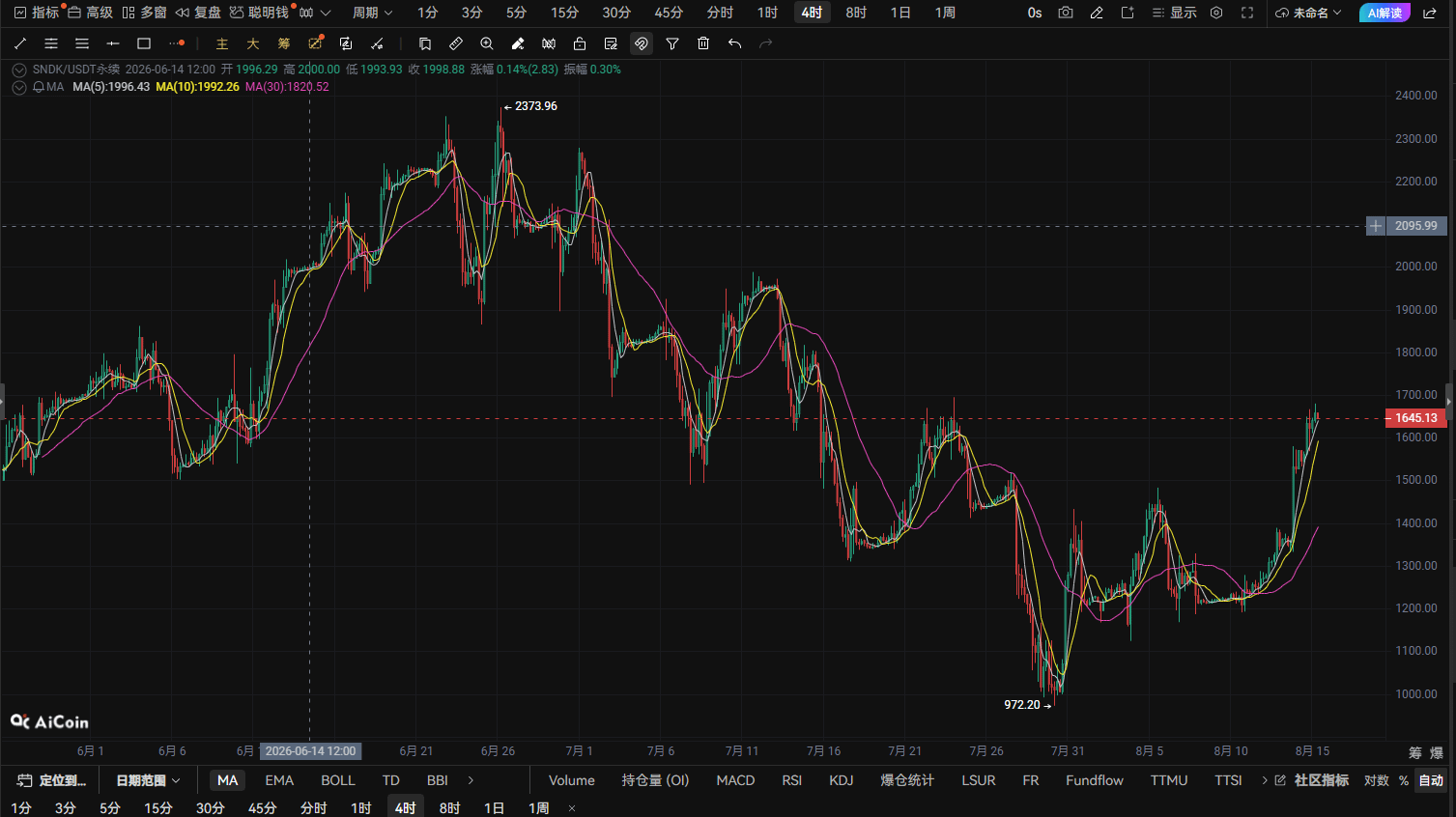
Task: Select the ruler measure tool
Action: [456, 43]
